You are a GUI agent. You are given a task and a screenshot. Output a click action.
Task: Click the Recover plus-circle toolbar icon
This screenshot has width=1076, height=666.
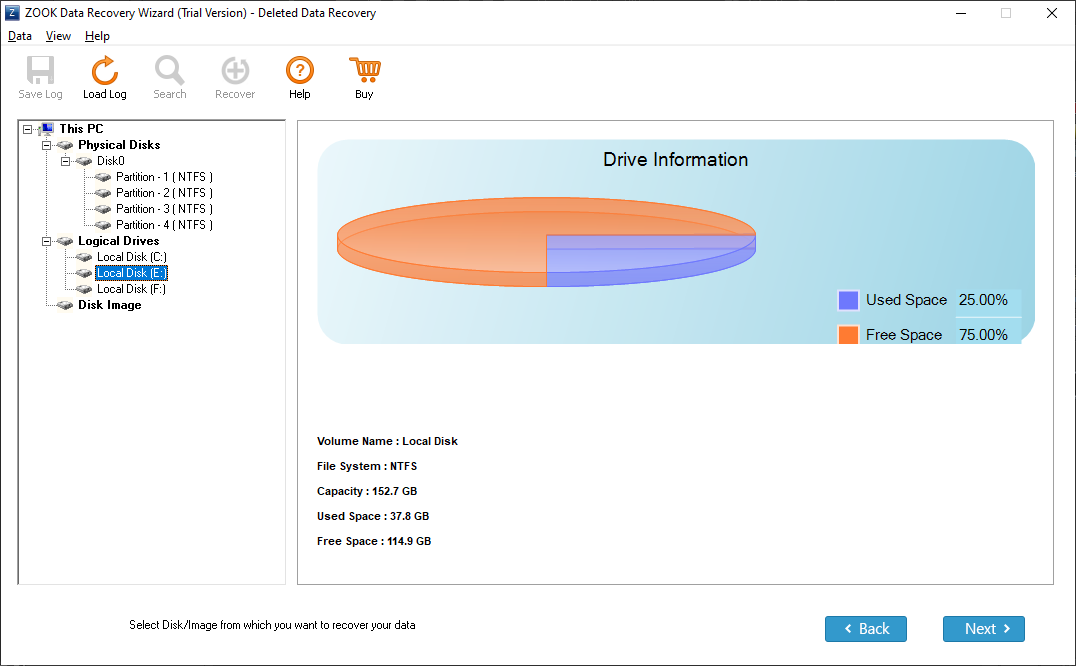[x=235, y=70]
